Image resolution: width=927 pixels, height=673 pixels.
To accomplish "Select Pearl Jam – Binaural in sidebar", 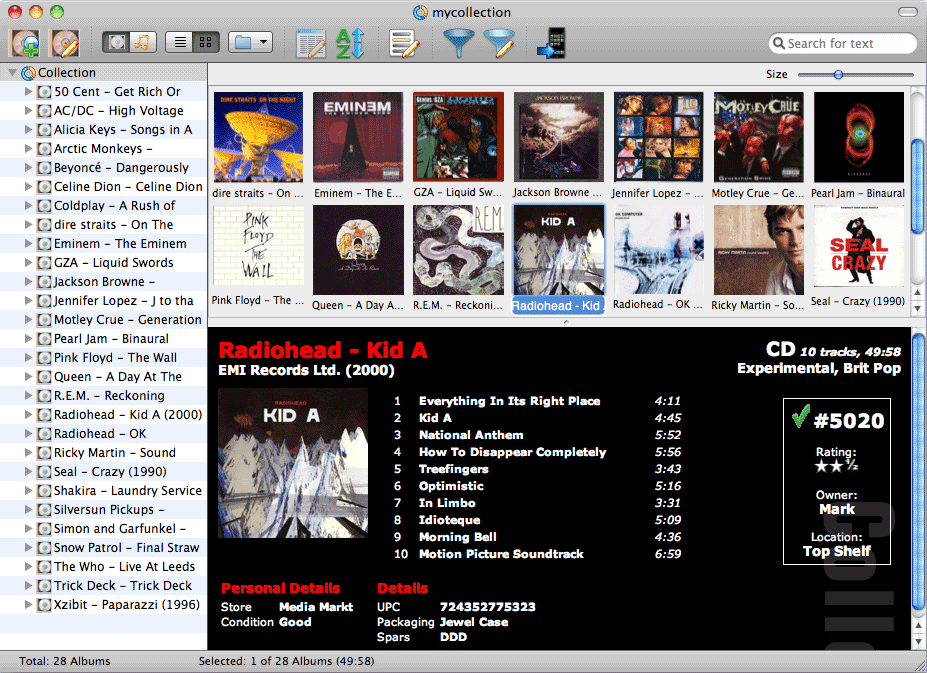I will coord(103,338).
